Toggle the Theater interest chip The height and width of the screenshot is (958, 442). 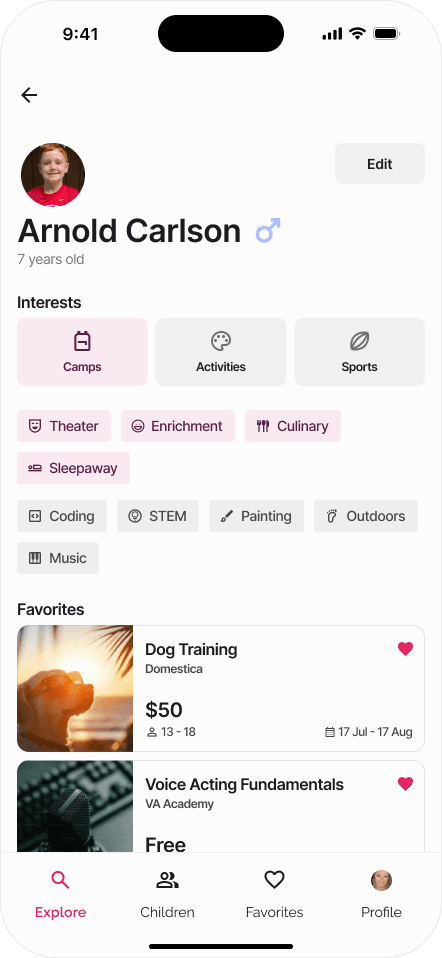pos(64,426)
